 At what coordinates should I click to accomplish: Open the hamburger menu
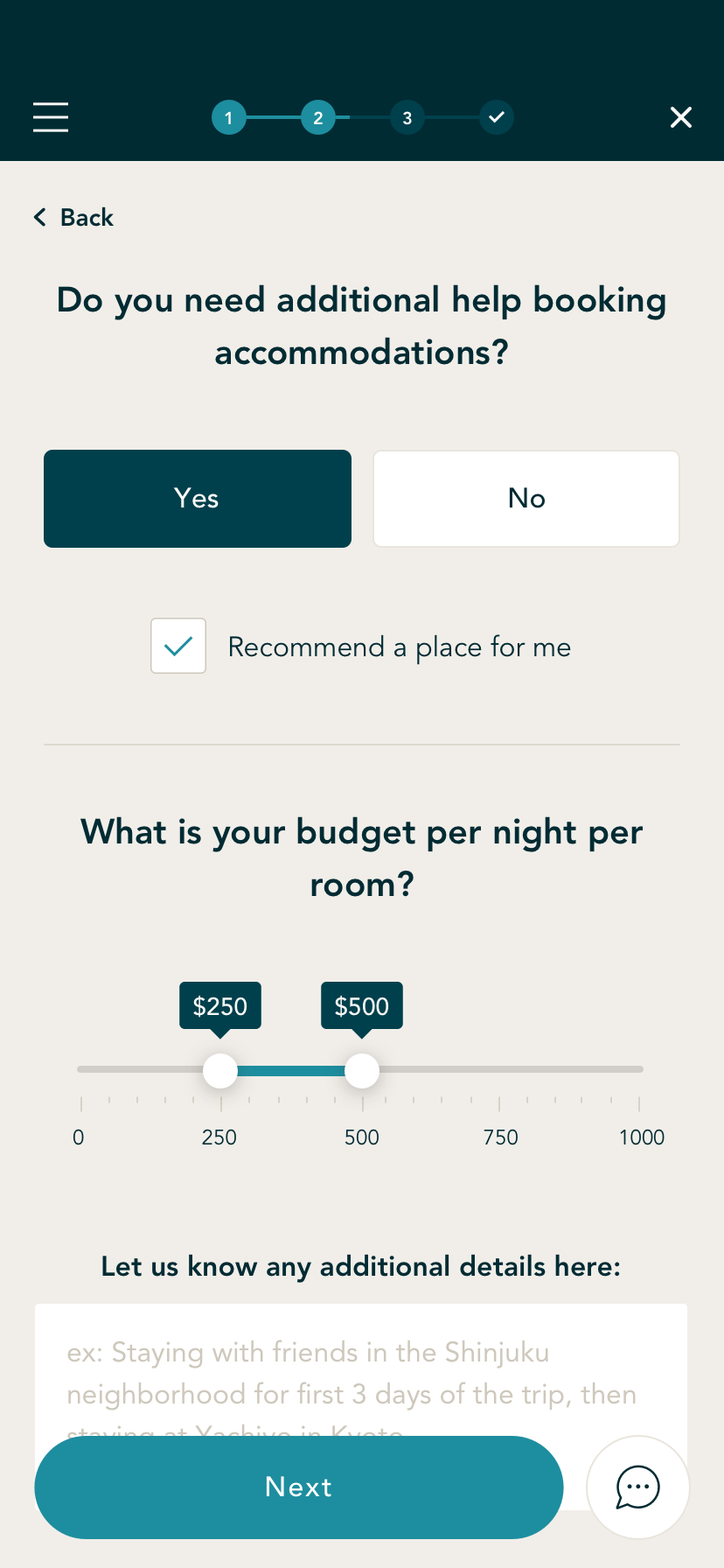pos(51,117)
